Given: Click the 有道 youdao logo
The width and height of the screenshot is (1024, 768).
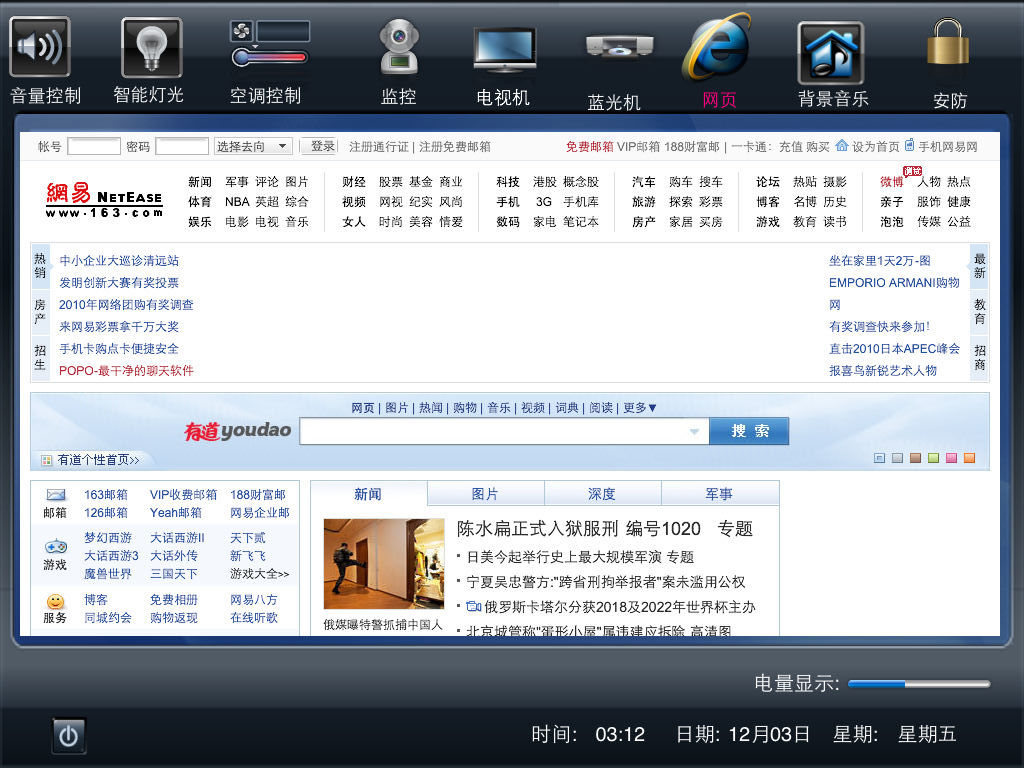Looking at the screenshot, I should tap(238, 430).
